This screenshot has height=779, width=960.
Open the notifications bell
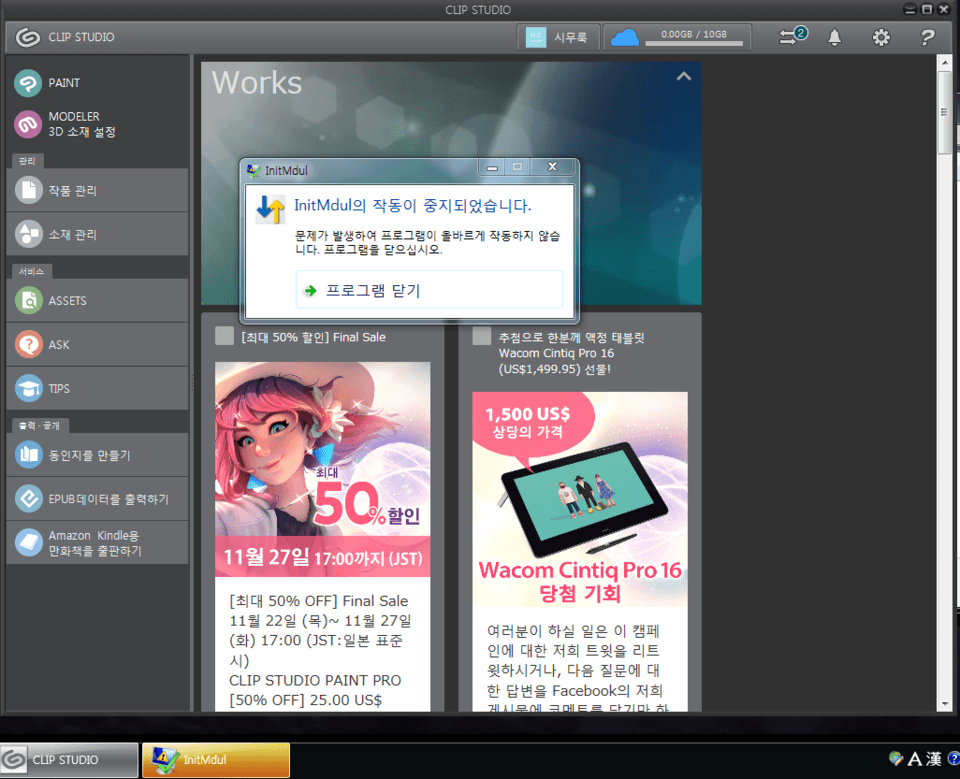[x=834, y=38]
